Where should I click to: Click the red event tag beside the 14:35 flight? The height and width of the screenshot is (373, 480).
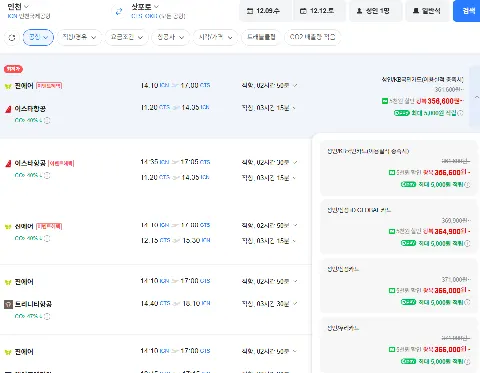[61, 163]
